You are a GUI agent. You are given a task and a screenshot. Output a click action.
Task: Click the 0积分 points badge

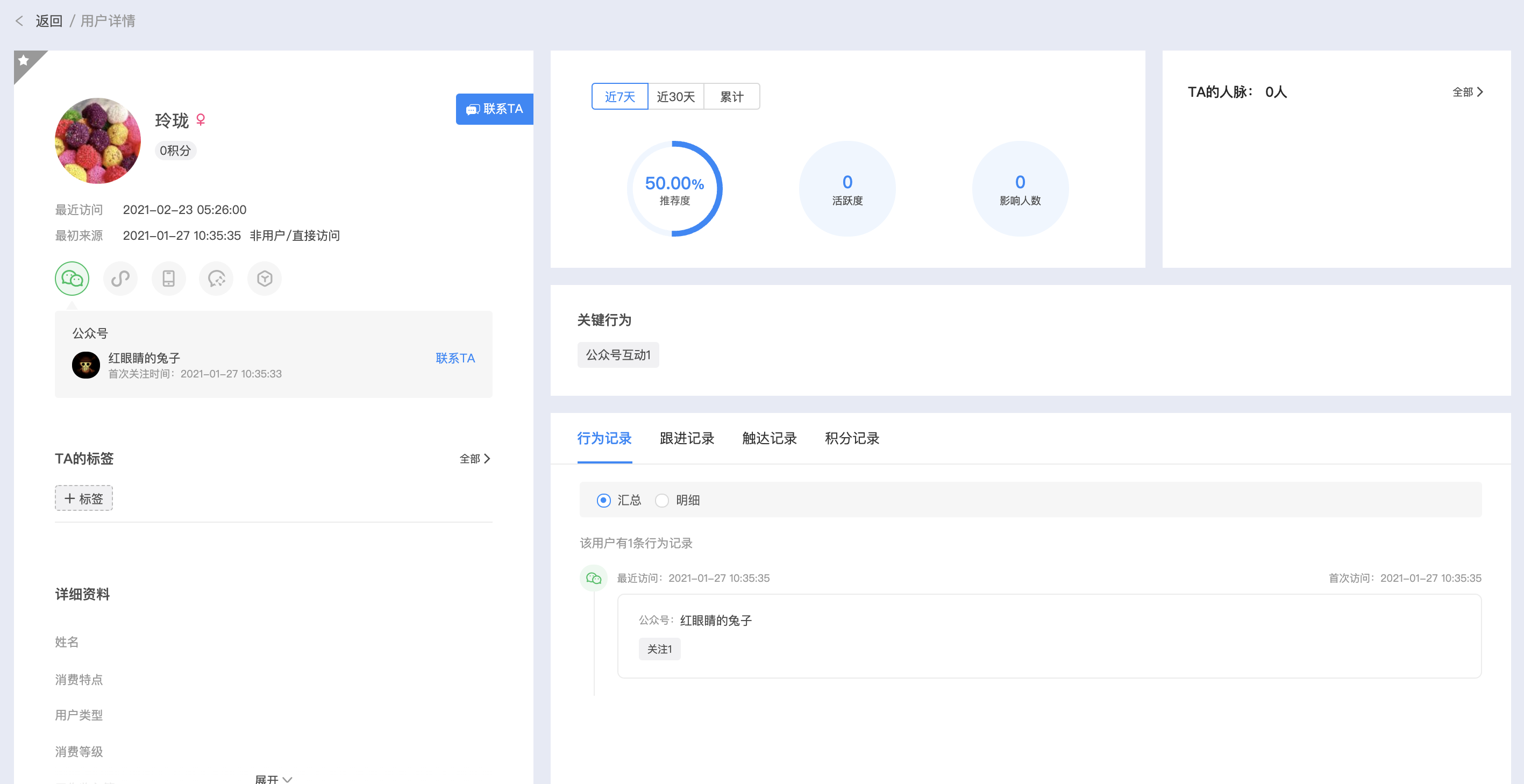tap(175, 151)
